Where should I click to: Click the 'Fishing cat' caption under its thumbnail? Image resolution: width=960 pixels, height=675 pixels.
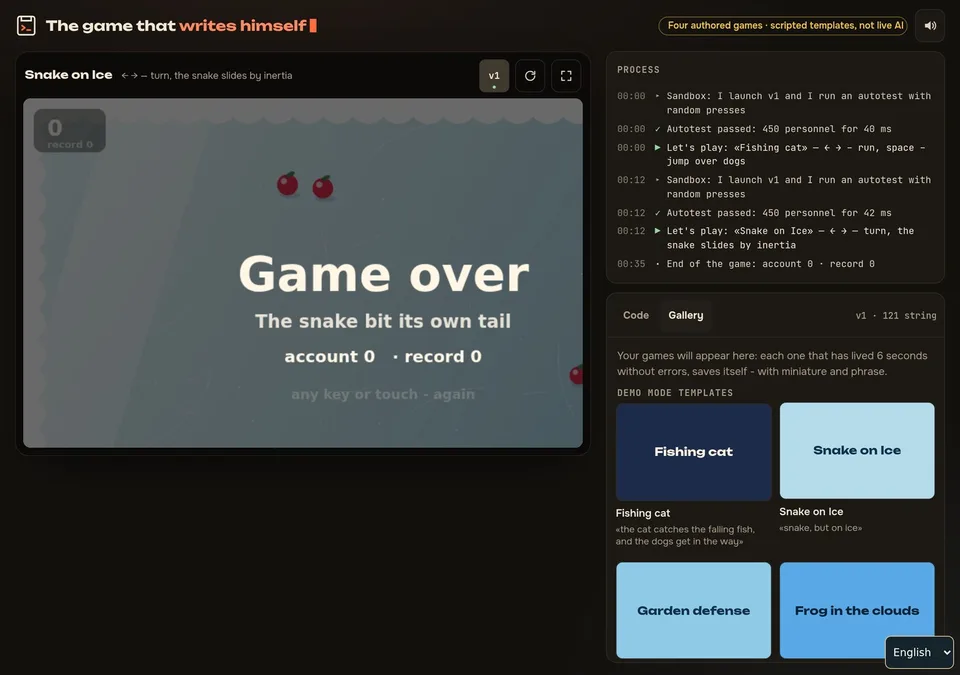643,513
